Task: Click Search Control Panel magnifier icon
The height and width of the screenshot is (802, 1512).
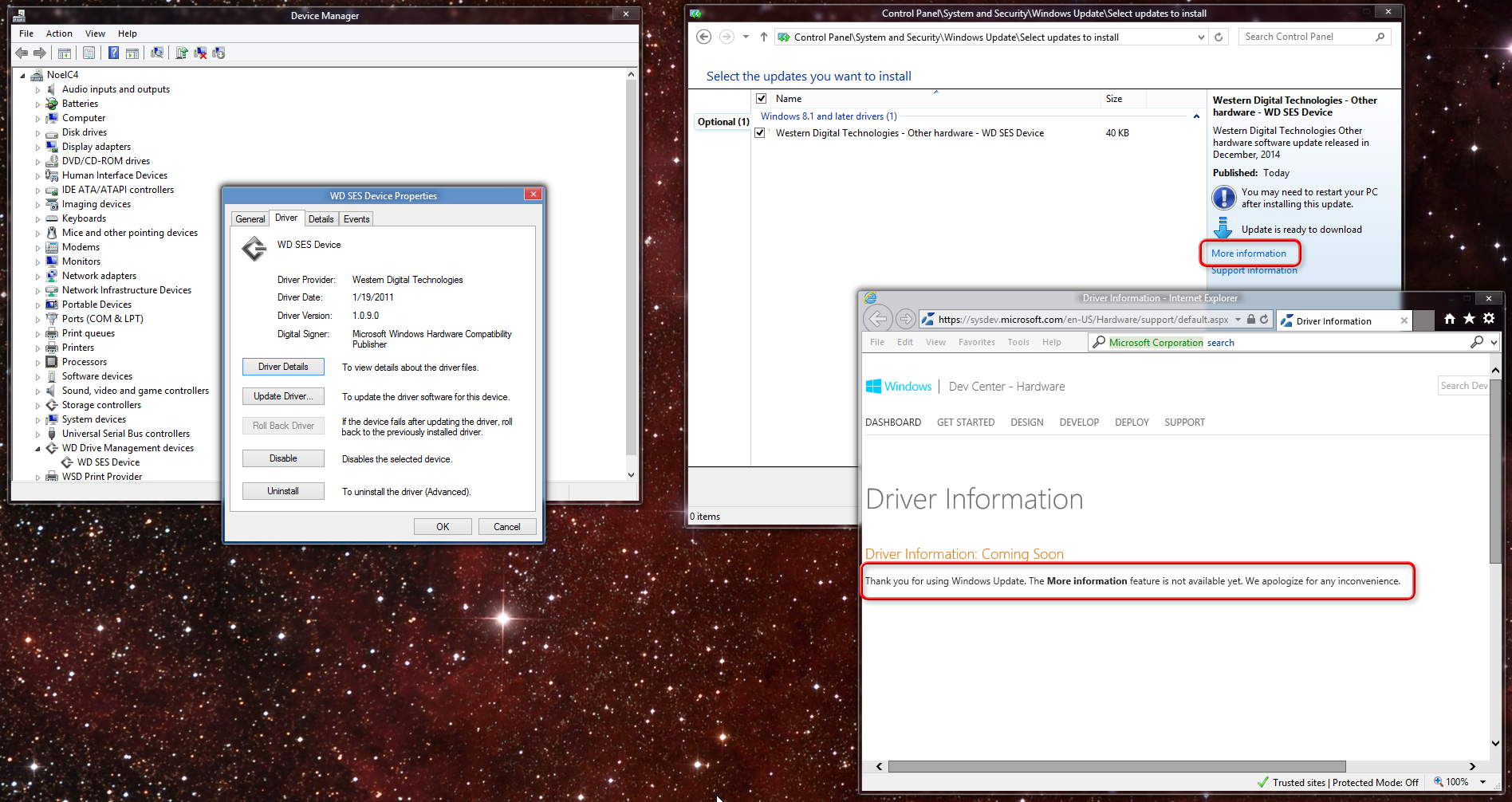Action: point(1380,37)
